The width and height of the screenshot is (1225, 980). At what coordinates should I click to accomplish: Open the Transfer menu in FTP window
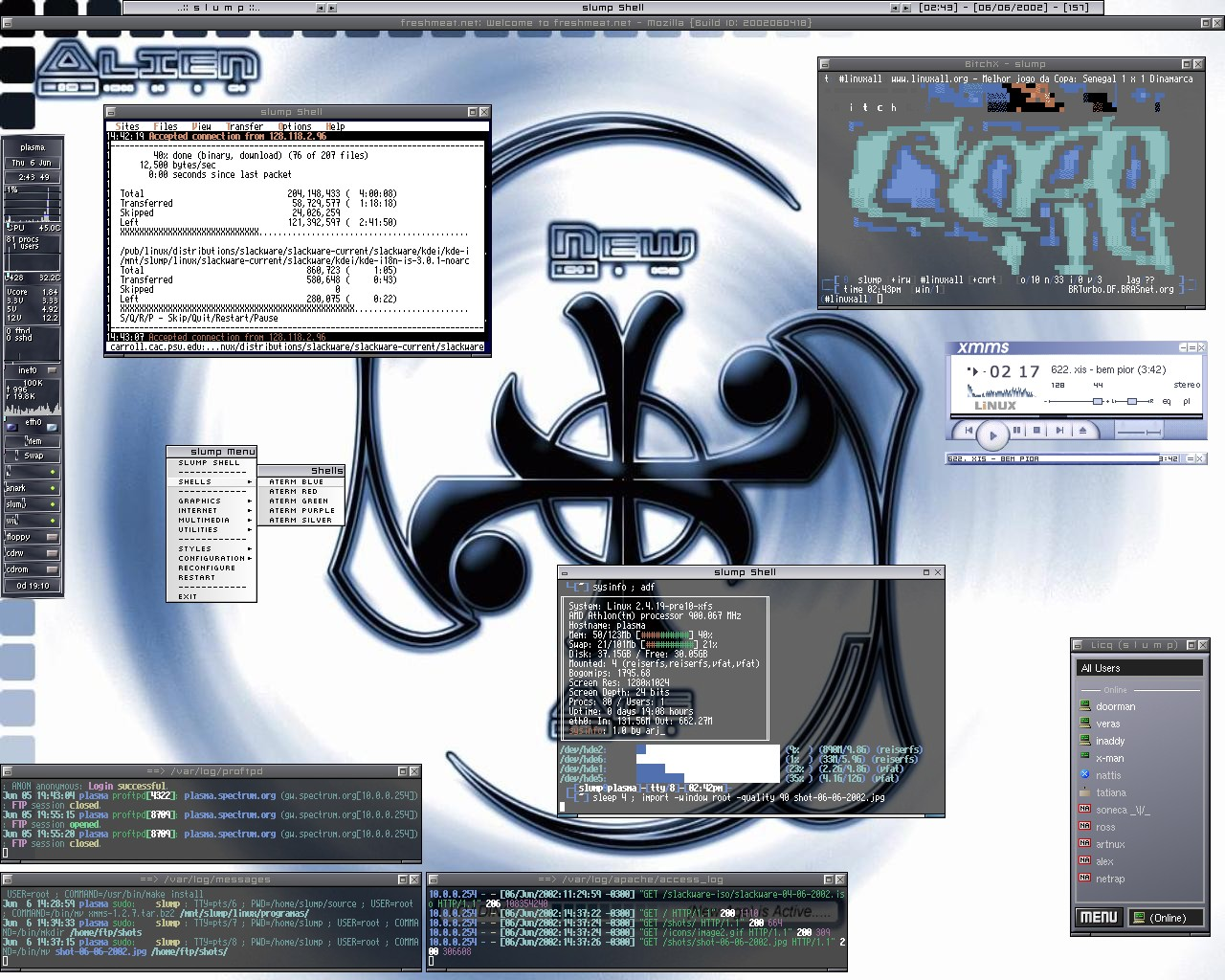245,126
